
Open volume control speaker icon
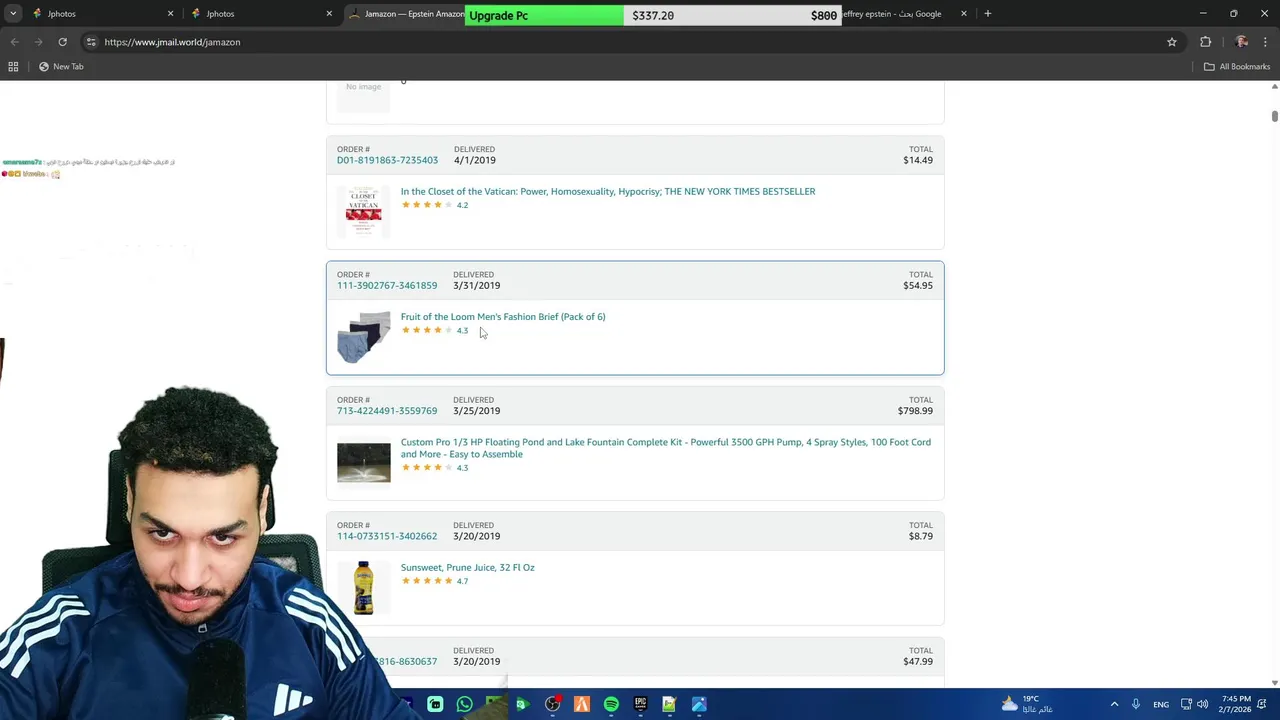click(1202, 704)
